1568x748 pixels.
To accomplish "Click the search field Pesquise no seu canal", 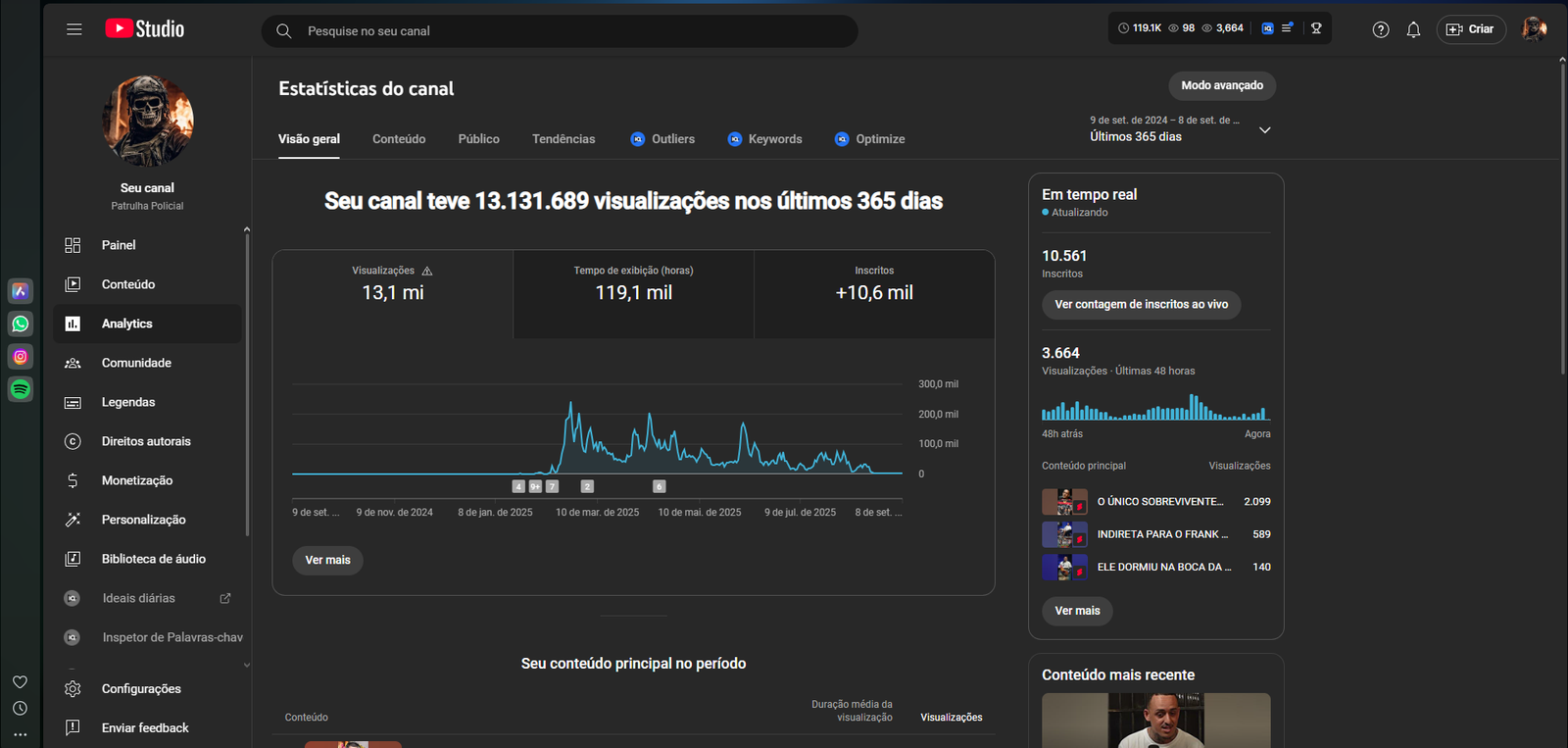I will pyautogui.click(x=568, y=31).
